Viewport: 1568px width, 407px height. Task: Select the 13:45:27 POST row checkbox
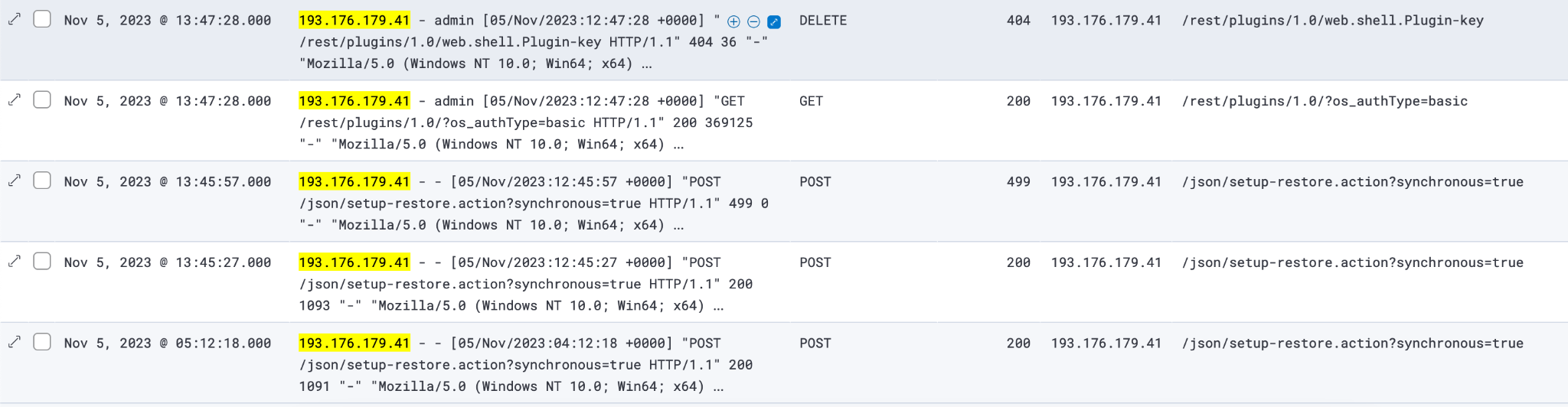click(42, 261)
